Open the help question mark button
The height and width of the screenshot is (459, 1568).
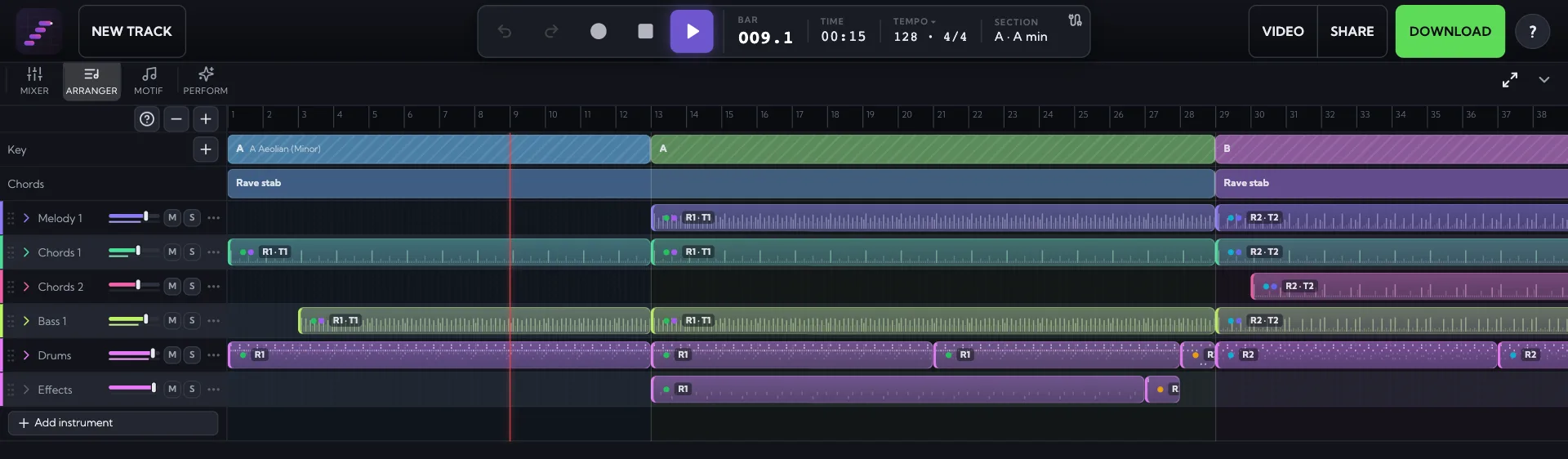tap(1532, 31)
